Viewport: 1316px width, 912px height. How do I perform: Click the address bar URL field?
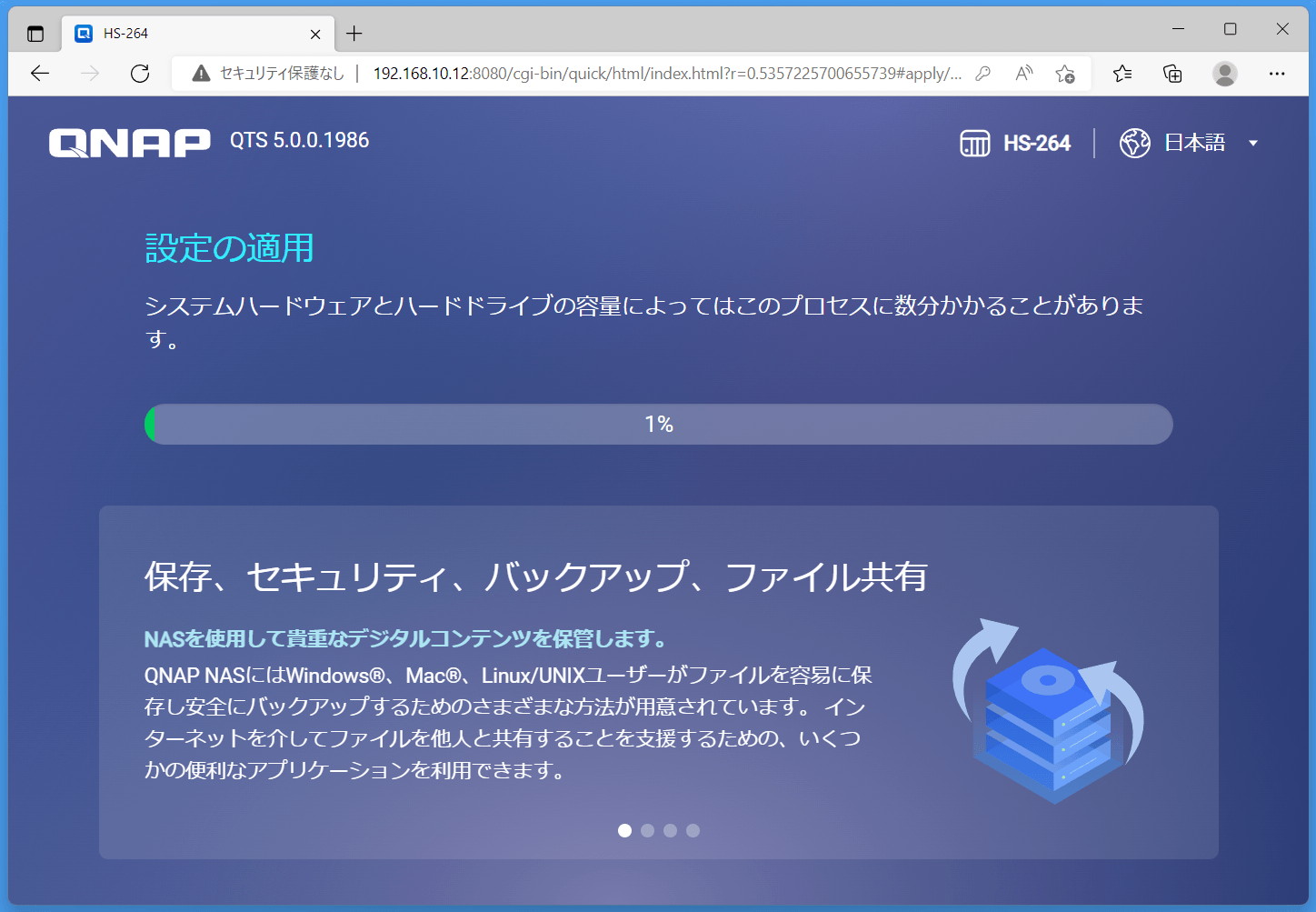click(668, 74)
